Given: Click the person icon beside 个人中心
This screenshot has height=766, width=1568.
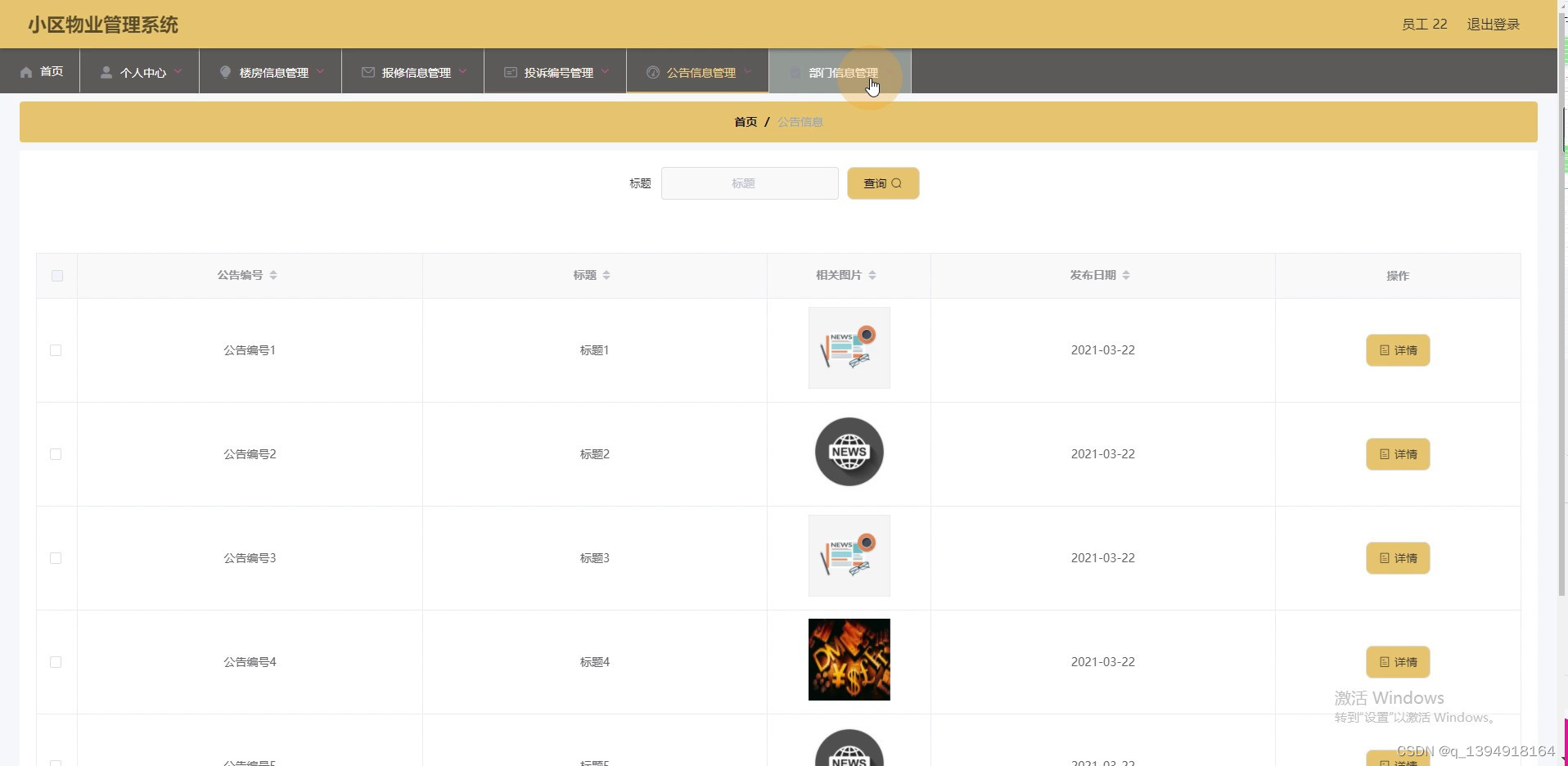Looking at the screenshot, I should click(106, 72).
